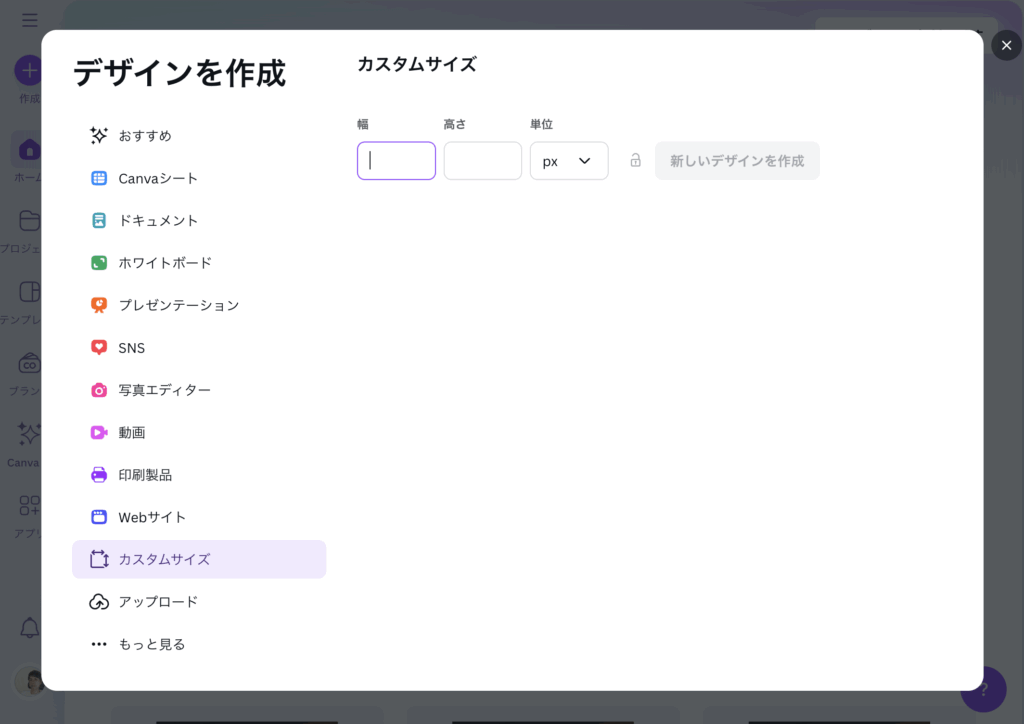The height and width of the screenshot is (724, 1024).
Task: Switch to the Webサイト category
Action: (152, 517)
